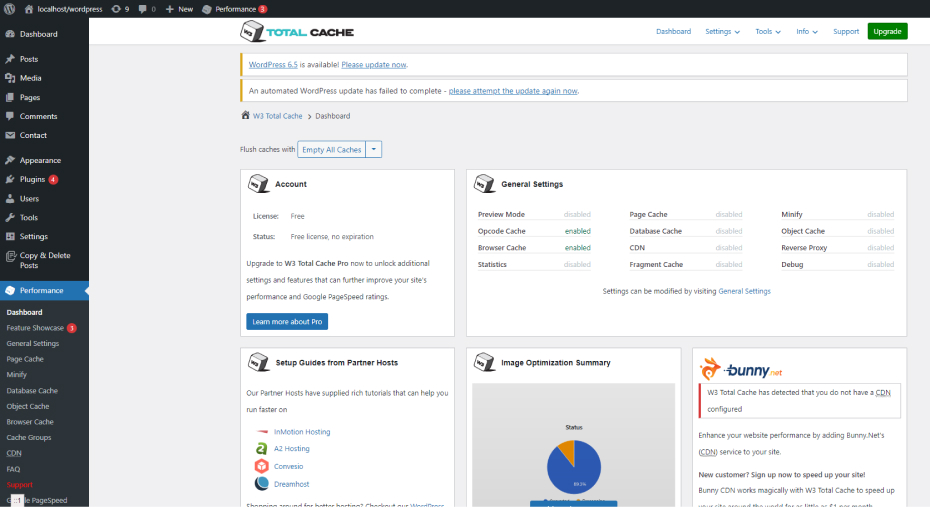Click the Please update now link
This screenshot has height=507, width=930.
coord(374,65)
